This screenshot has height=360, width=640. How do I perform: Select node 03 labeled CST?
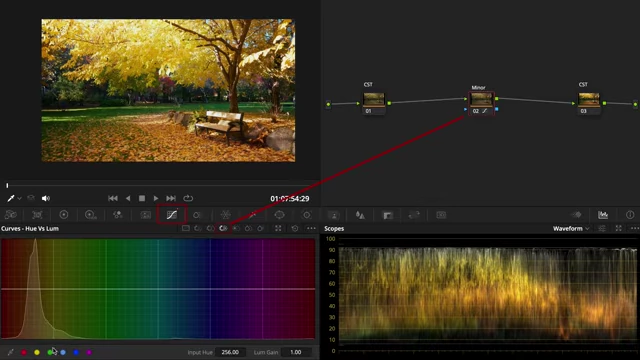[589, 104]
